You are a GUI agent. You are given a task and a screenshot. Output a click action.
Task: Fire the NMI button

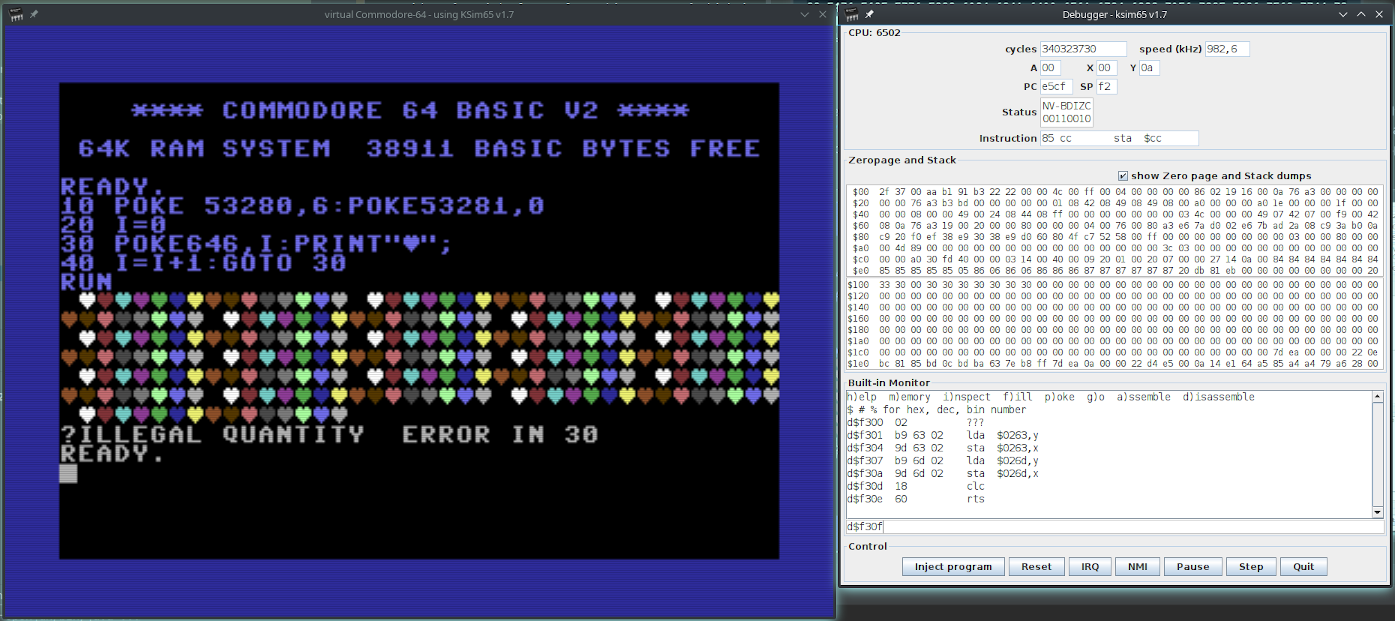[x=1137, y=566]
